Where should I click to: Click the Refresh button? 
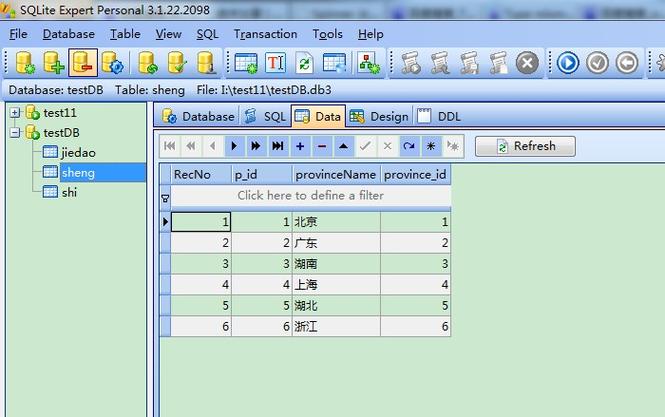(x=525, y=146)
